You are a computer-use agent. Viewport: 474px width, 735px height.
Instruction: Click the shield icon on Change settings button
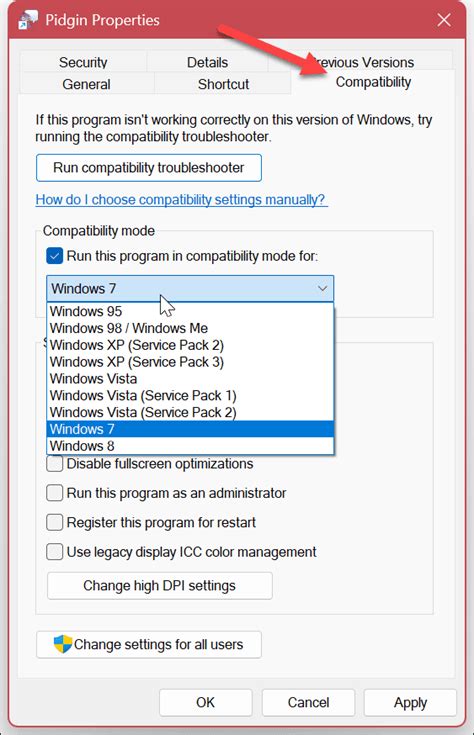coord(63,645)
